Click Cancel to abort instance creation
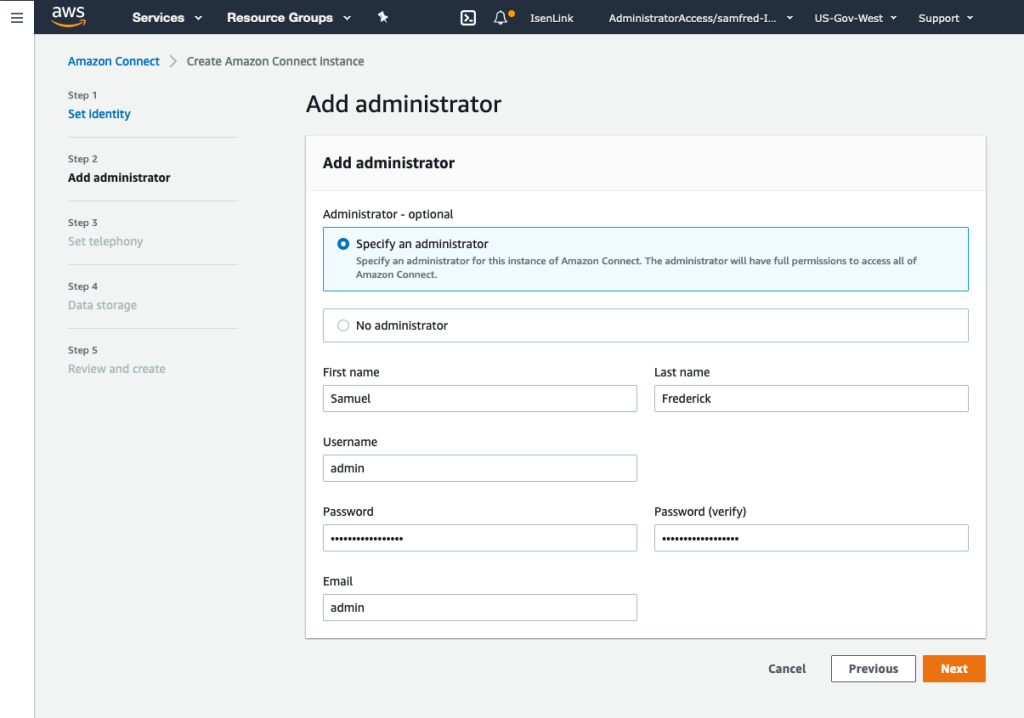Image resolution: width=1024 pixels, height=718 pixels. 786,668
